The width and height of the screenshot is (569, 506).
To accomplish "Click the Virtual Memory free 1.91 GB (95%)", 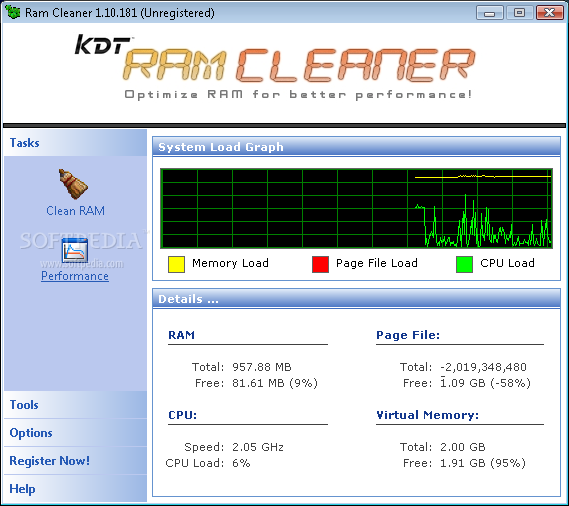I will coord(483,463).
